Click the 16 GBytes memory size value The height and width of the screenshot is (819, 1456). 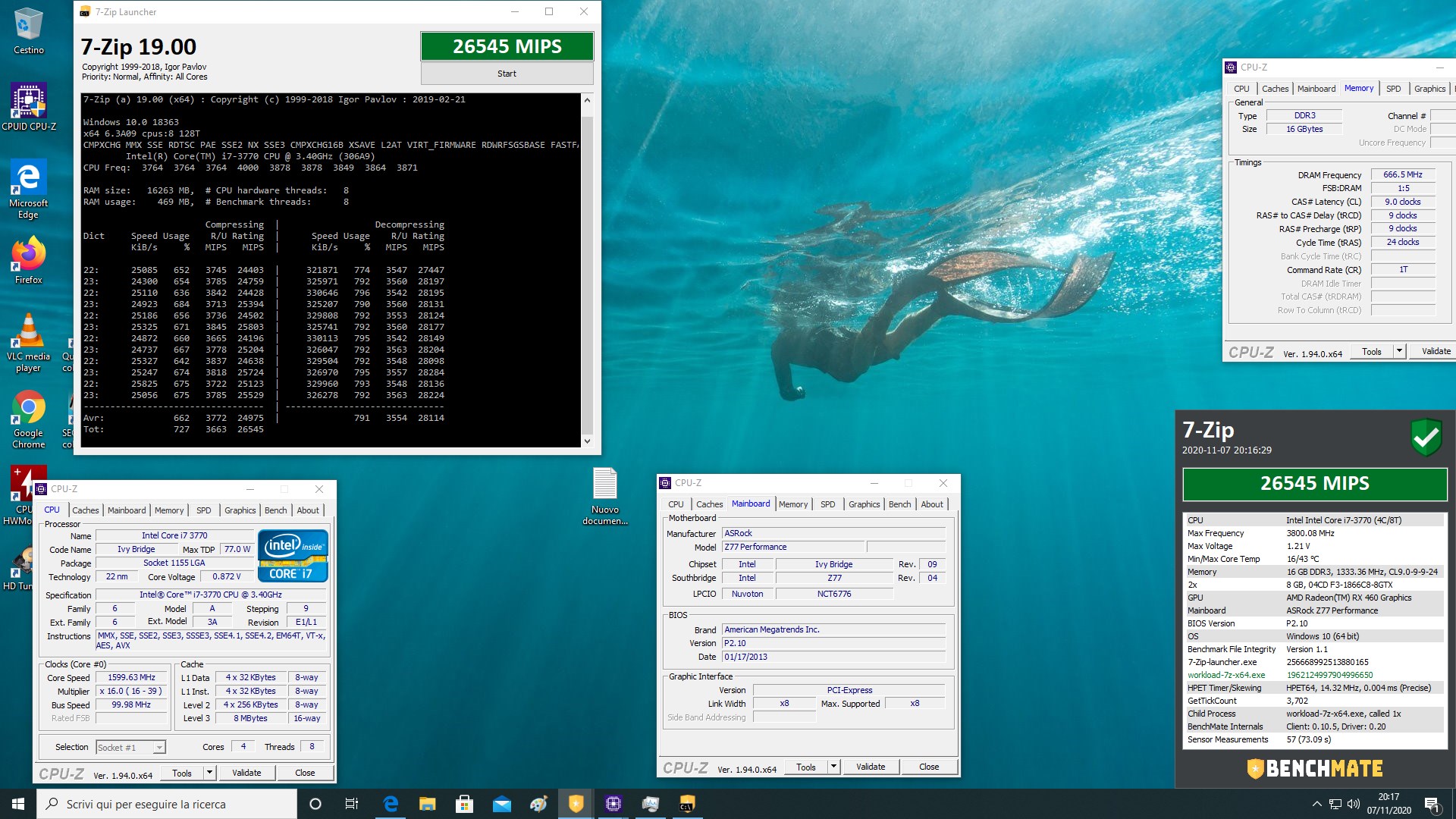click(x=1304, y=129)
